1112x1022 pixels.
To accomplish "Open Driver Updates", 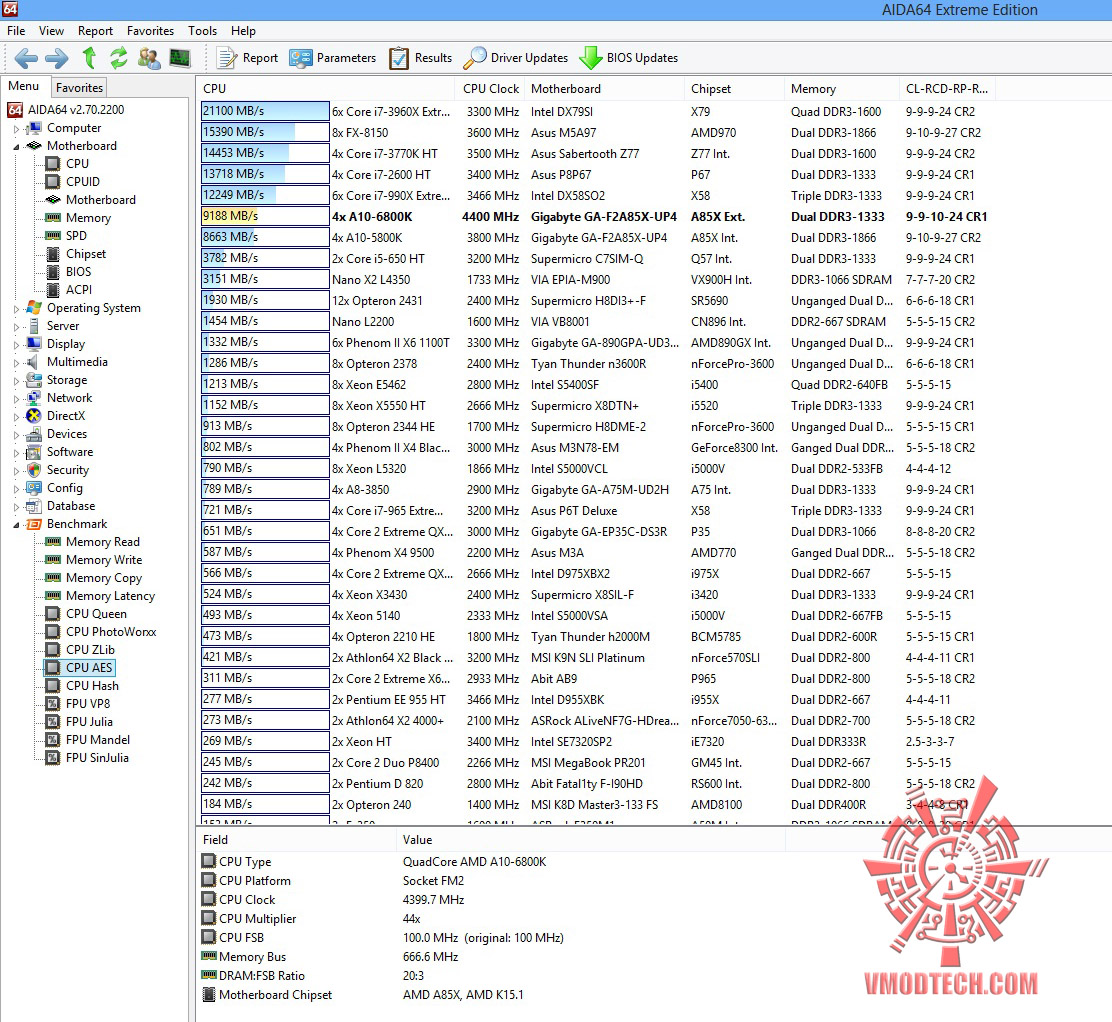I will tap(516, 58).
